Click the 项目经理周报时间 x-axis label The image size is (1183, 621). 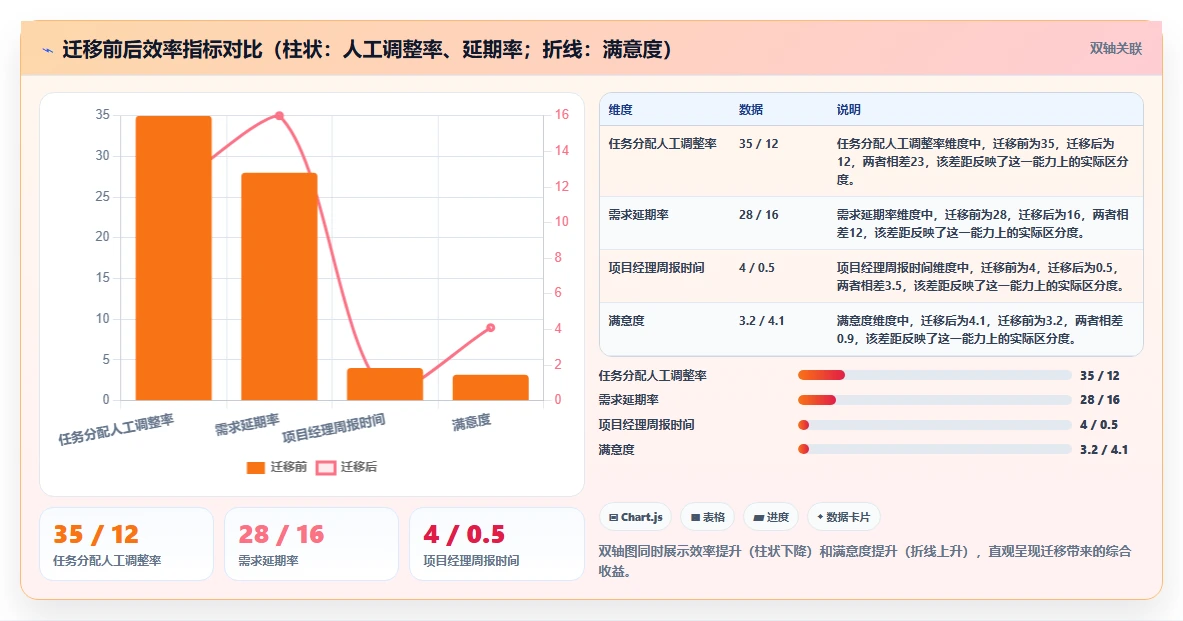[333, 428]
